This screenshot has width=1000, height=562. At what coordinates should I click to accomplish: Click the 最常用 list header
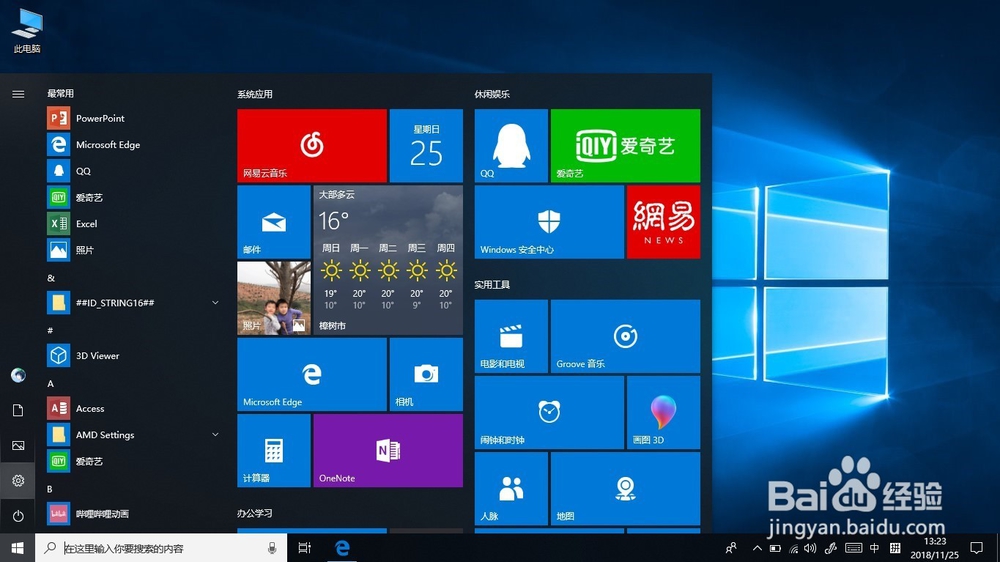point(60,93)
